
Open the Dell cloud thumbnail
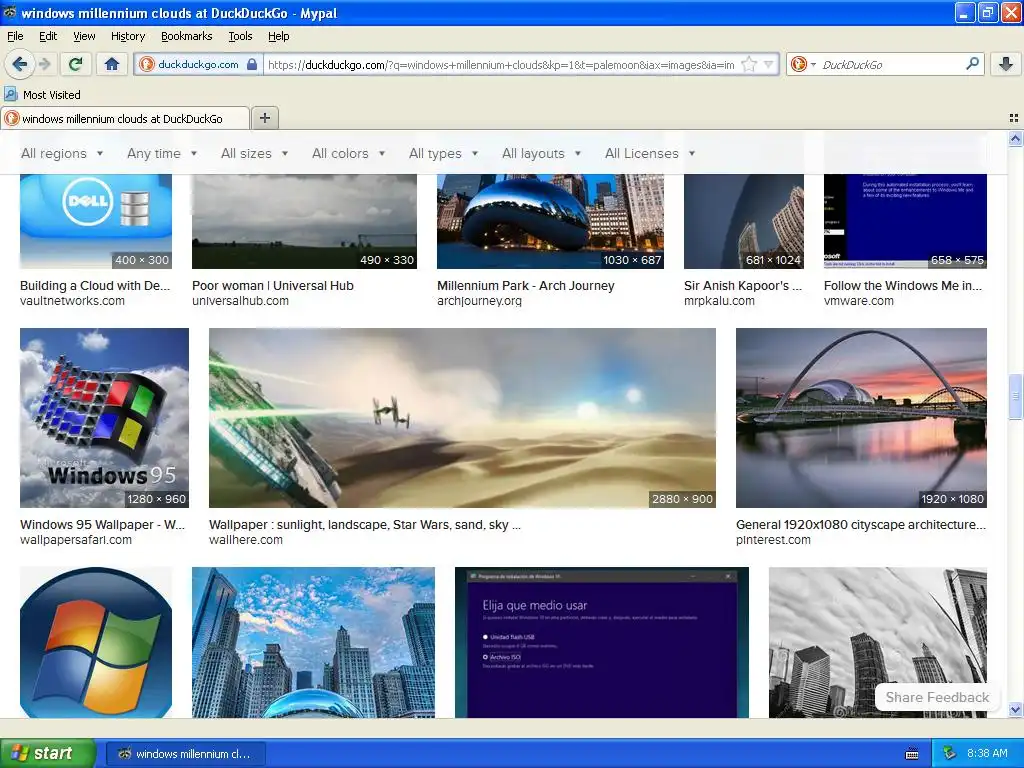(x=96, y=221)
